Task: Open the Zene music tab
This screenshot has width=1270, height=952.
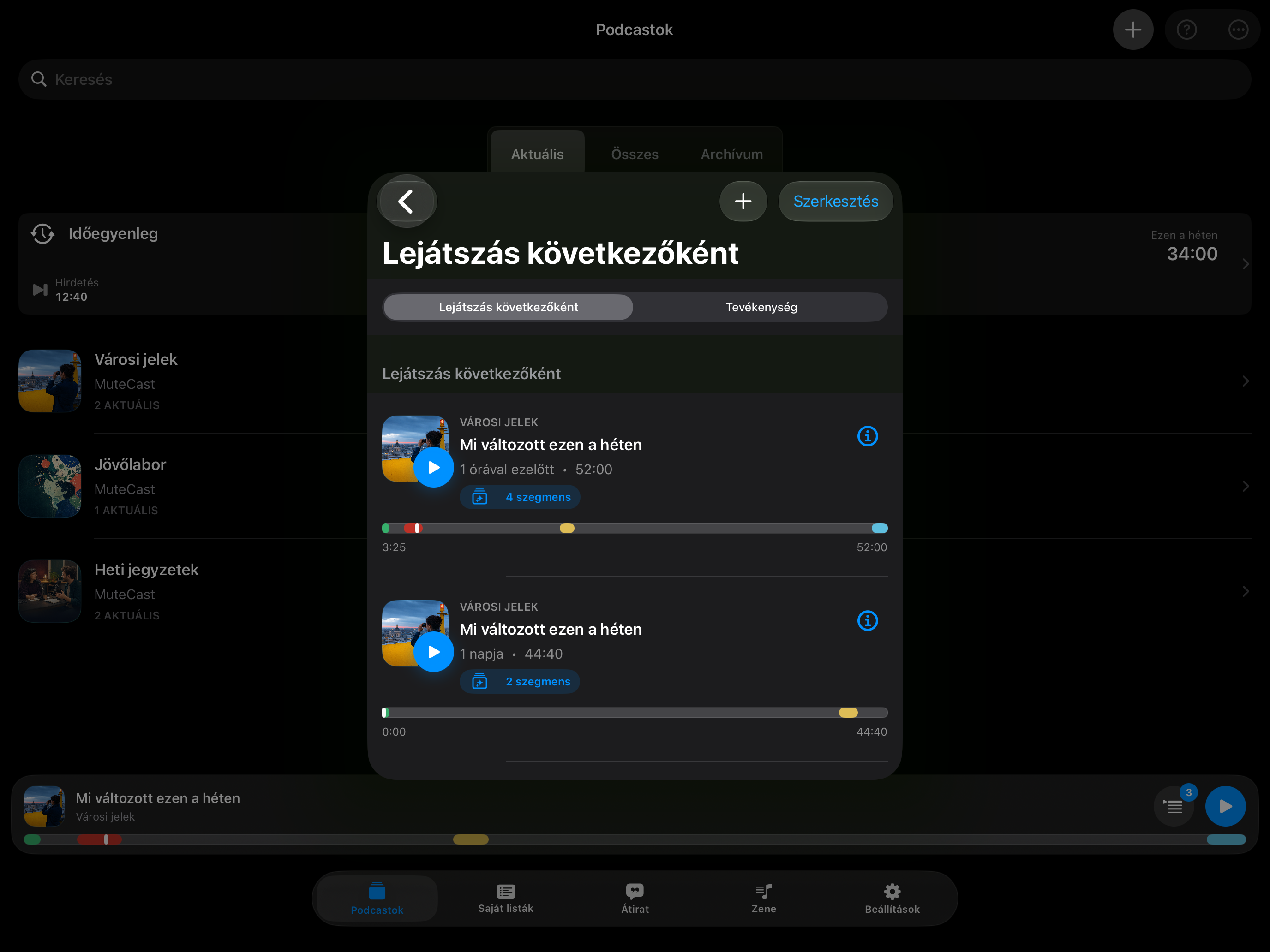Action: 764,898
